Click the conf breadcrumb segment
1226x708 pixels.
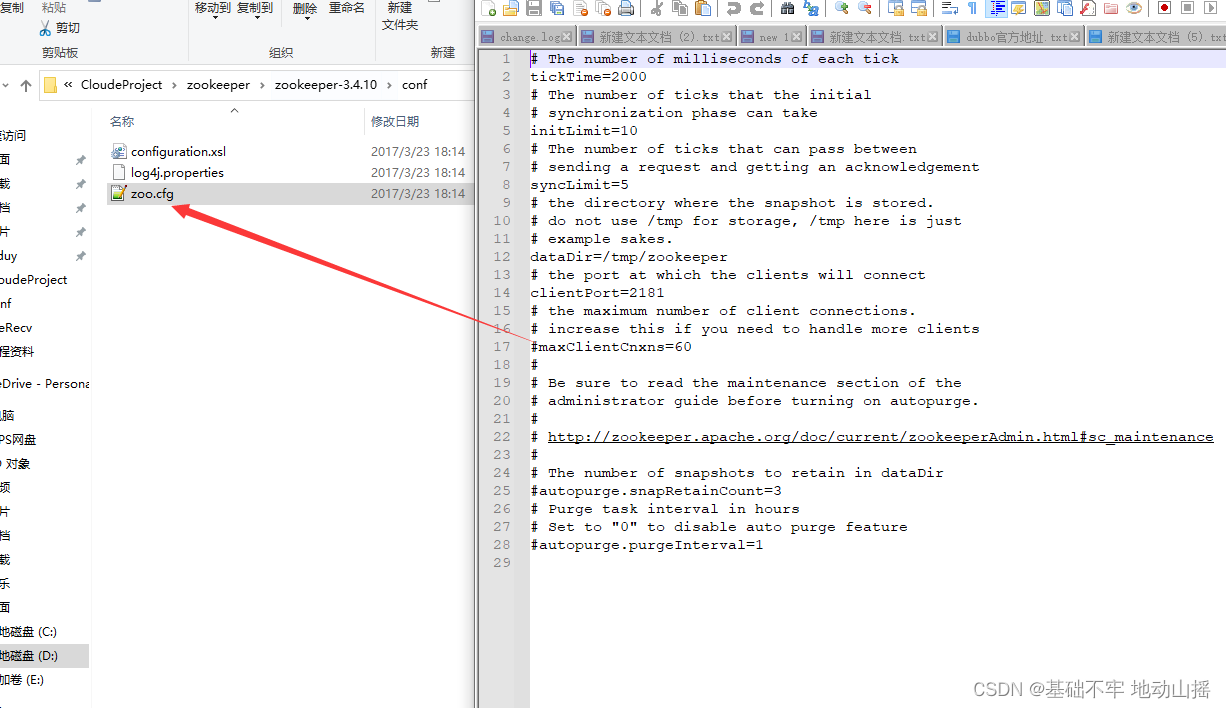coord(414,85)
